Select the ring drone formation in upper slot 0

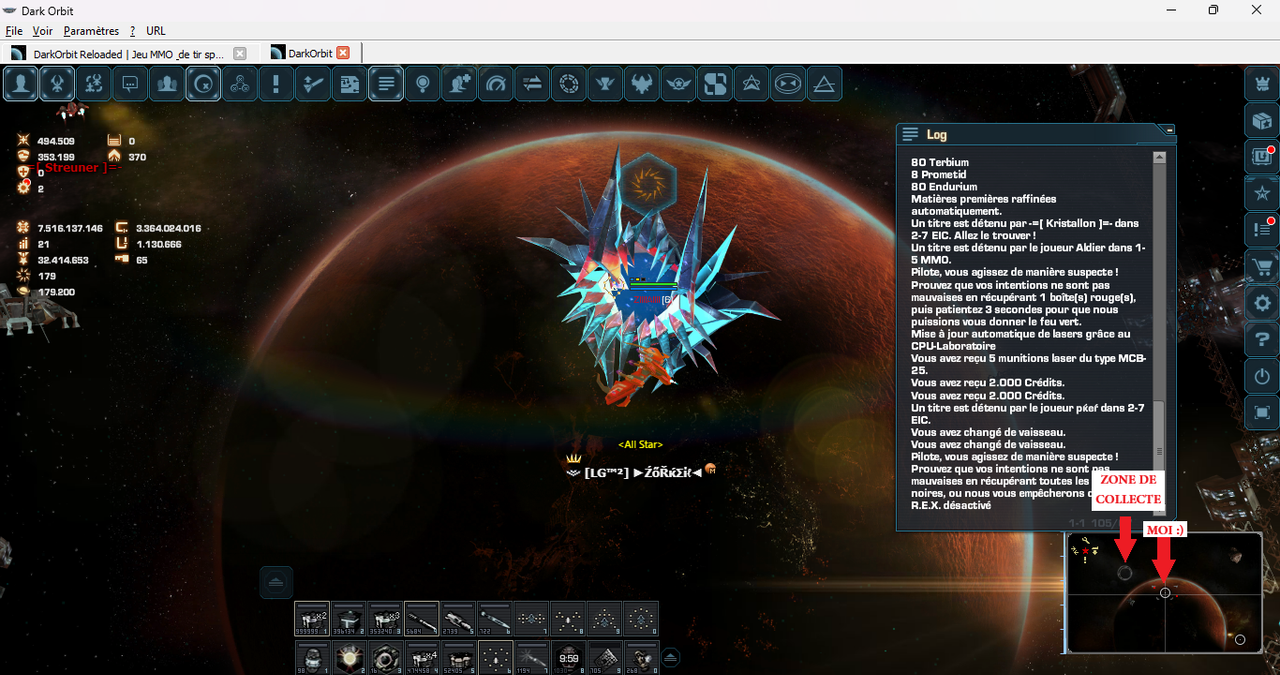click(x=641, y=619)
